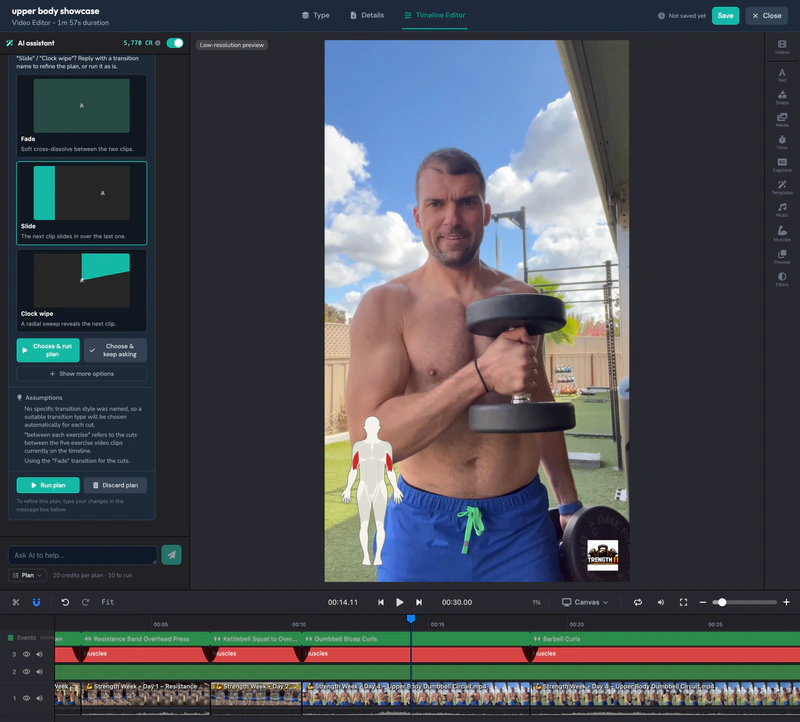The image size is (800, 722).
Task: Open the Captions tool
Action: pos(782,165)
